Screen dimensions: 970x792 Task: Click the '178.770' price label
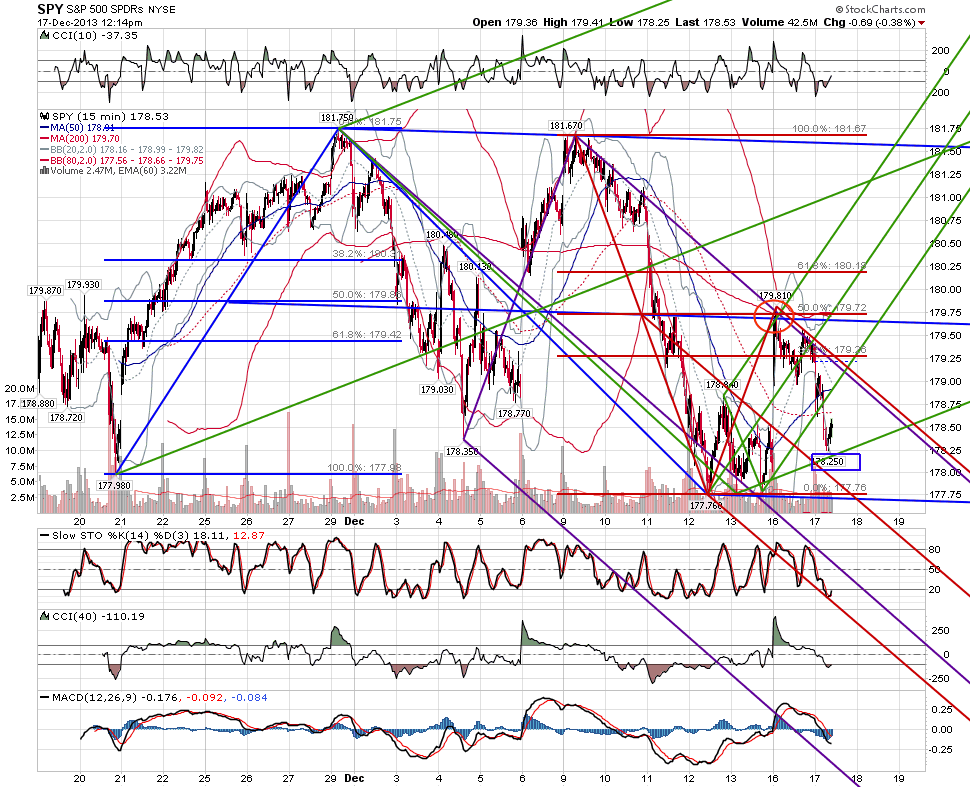click(x=514, y=413)
